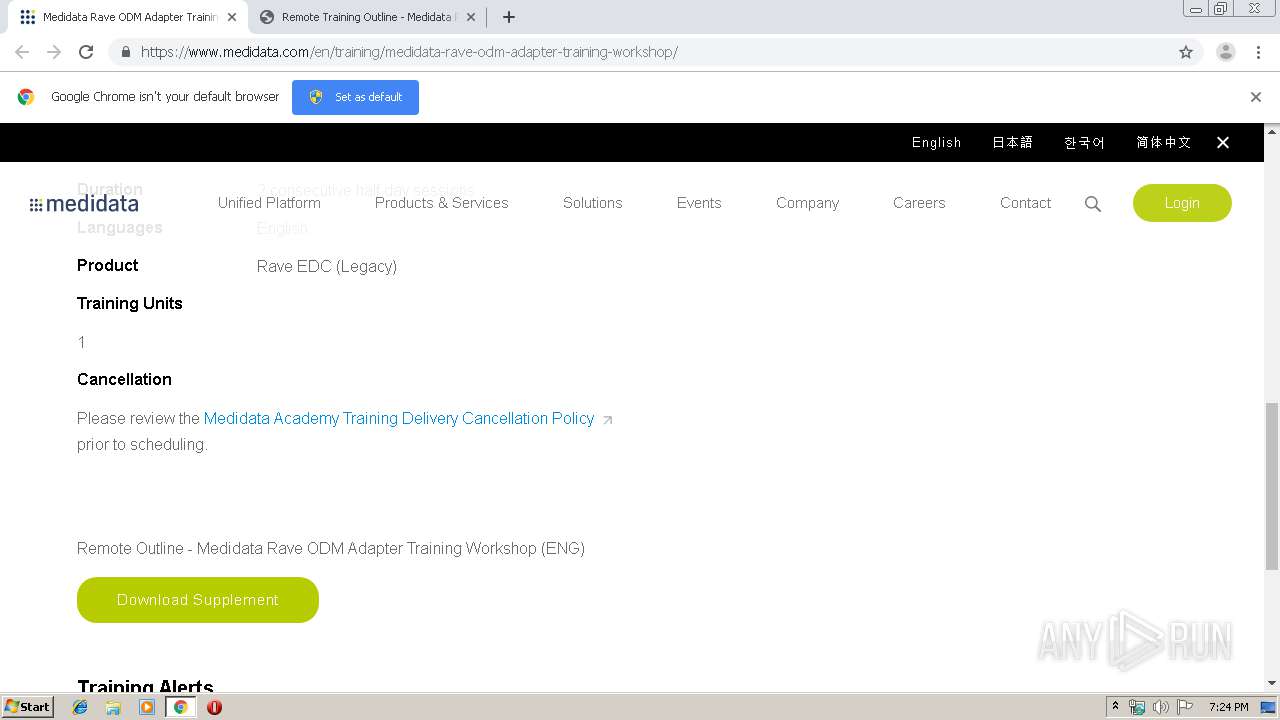Launch Internet Explorer from the taskbar
The height and width of the screenshot is (720, 1280).
[80, 707]
